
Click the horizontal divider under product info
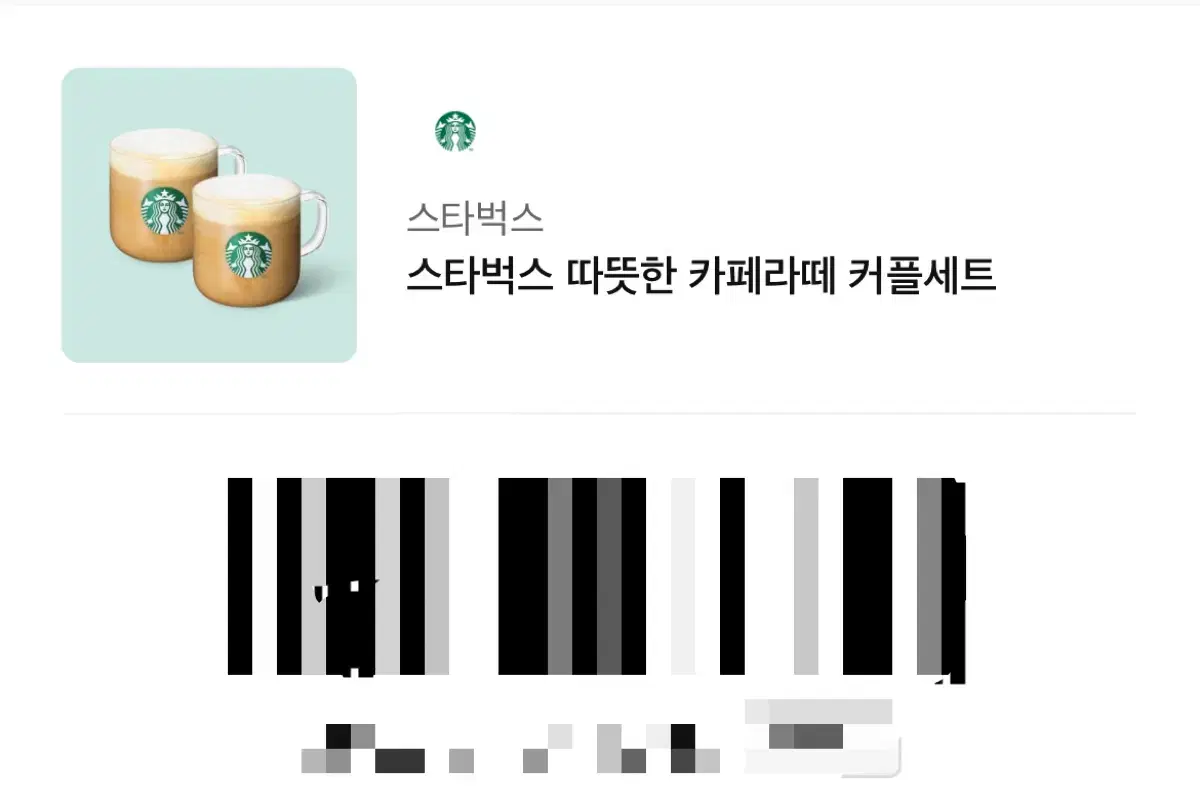(600, 413)
